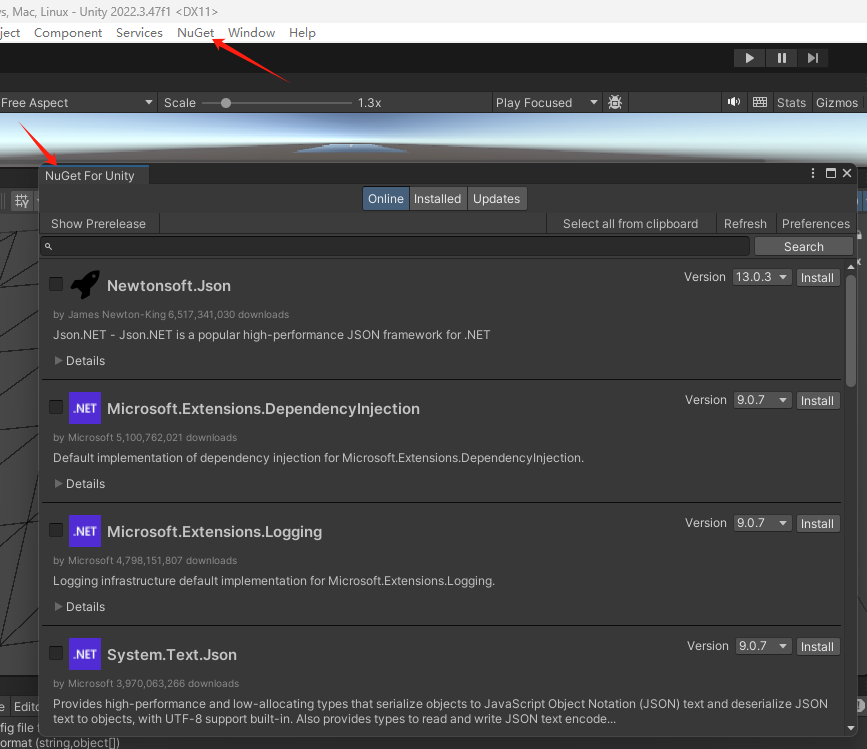Click Refresh in the NuGet panel
867x749 pixels.
745,223
